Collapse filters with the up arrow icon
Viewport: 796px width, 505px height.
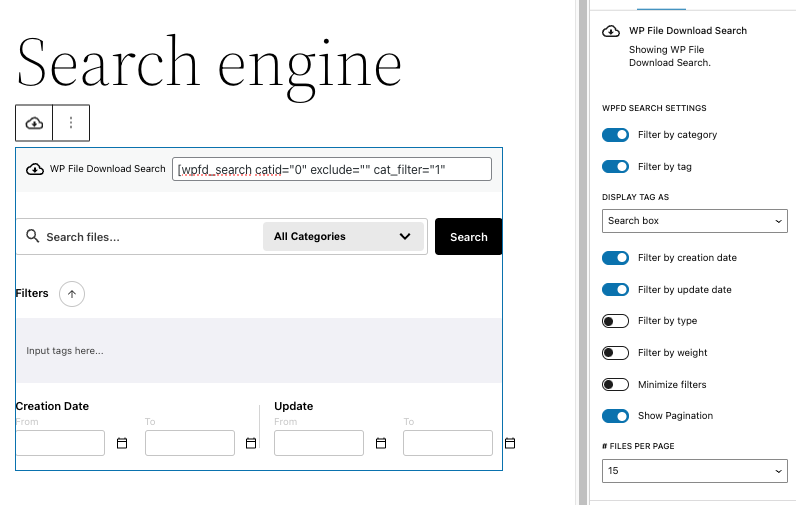coord(72,294)
